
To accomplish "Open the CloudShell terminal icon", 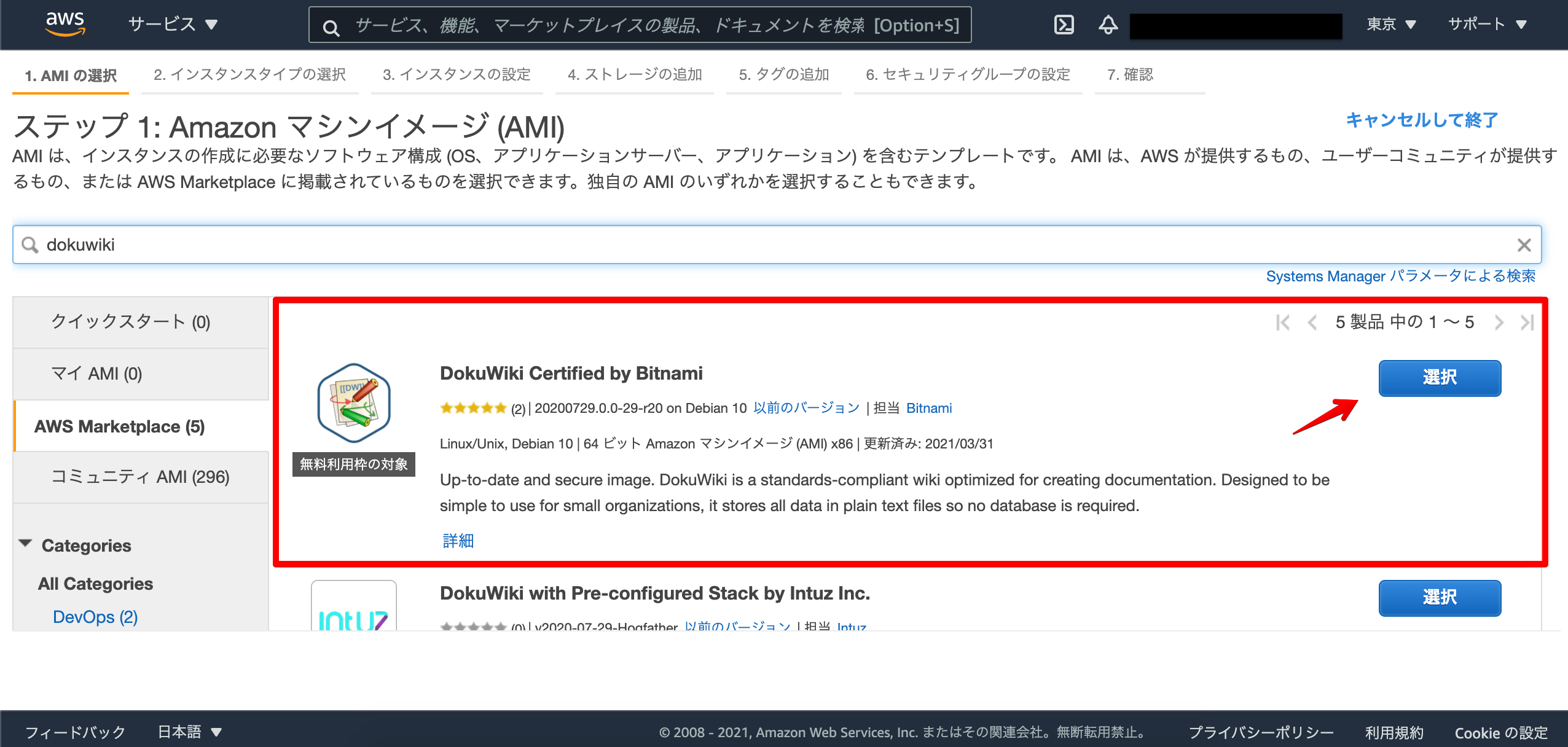I will [x=1064, y=25].
